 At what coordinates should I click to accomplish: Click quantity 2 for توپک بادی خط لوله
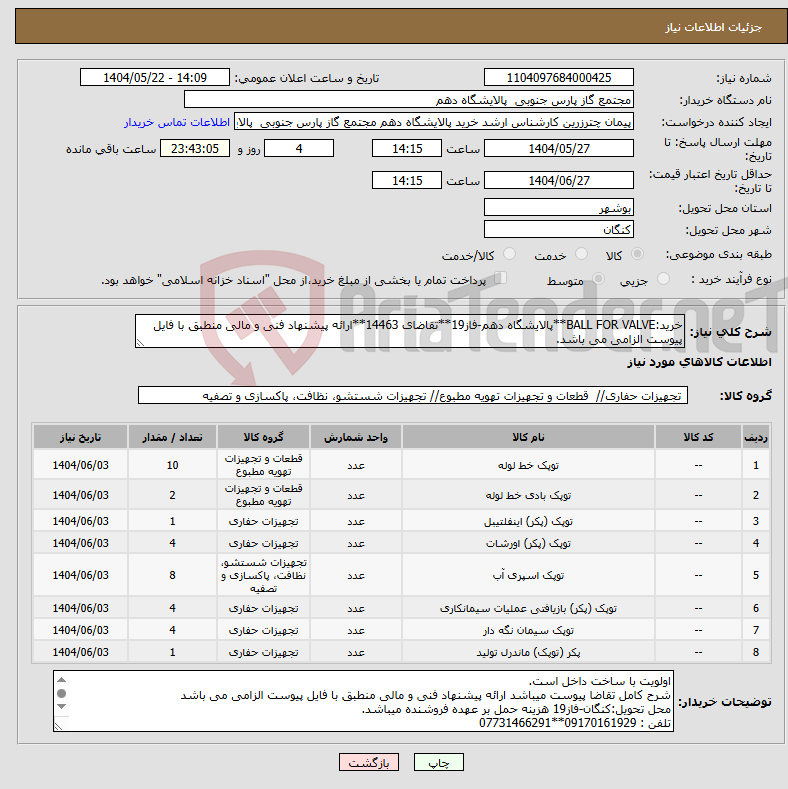tap(172, 496)
